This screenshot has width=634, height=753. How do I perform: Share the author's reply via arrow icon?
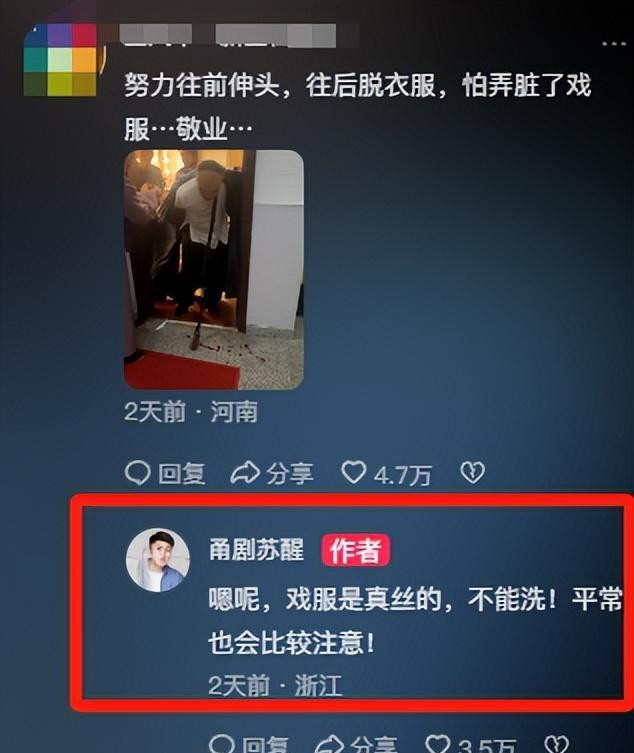[329, 744]
